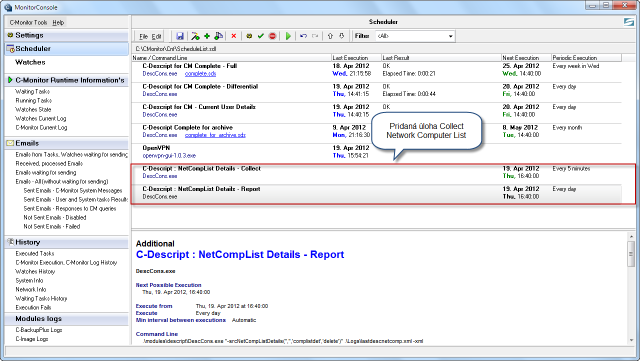Open the Help menu
Screen dimensions: 640x361
pos(58,22)
